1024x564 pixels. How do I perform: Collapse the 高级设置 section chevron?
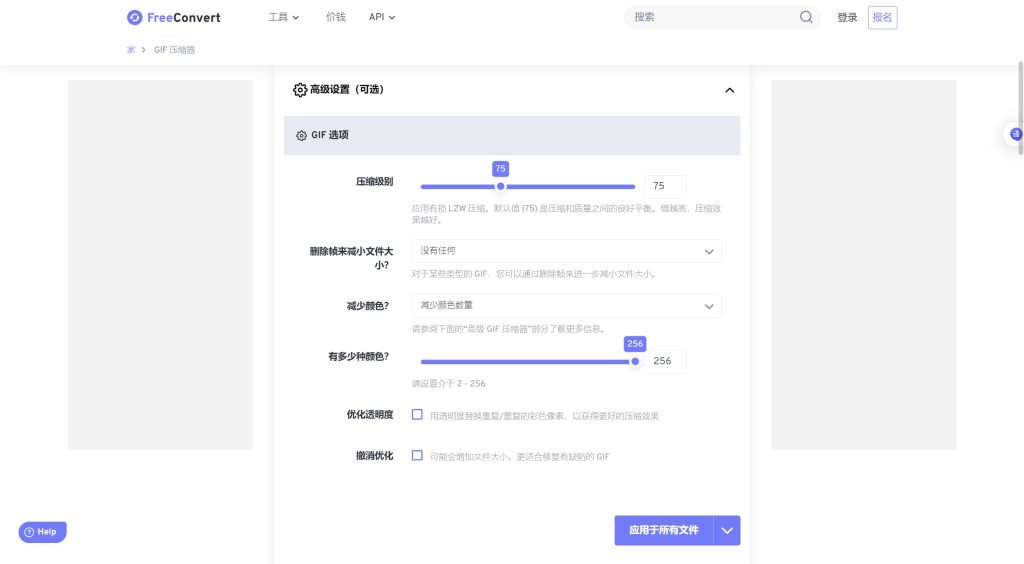[729, 90]
